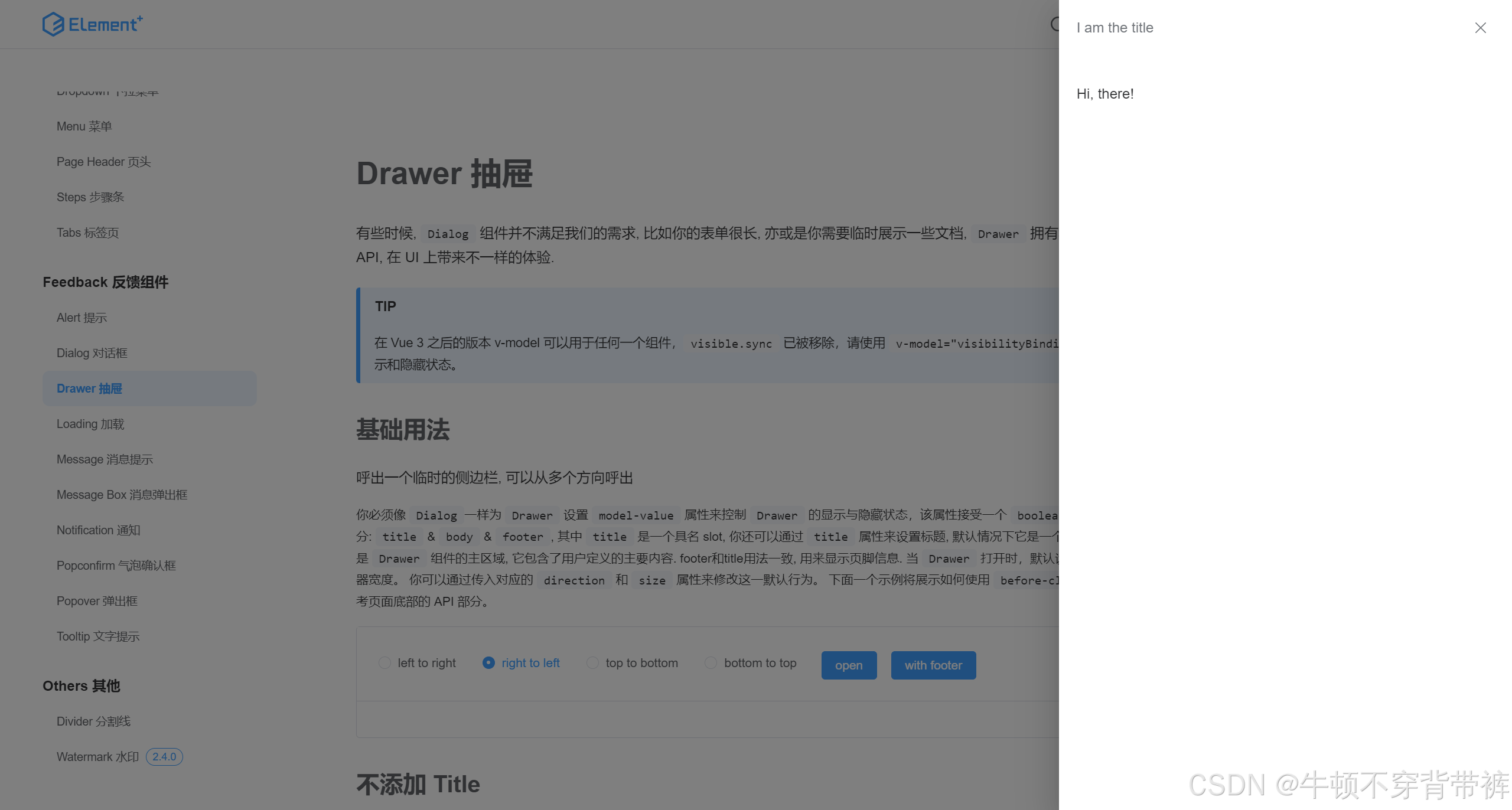Image resolution: width=1512 pixels, height=810 pixels.
Task: Open the Tooltip 文字提示 sidebar link
Action: (98, 636)
